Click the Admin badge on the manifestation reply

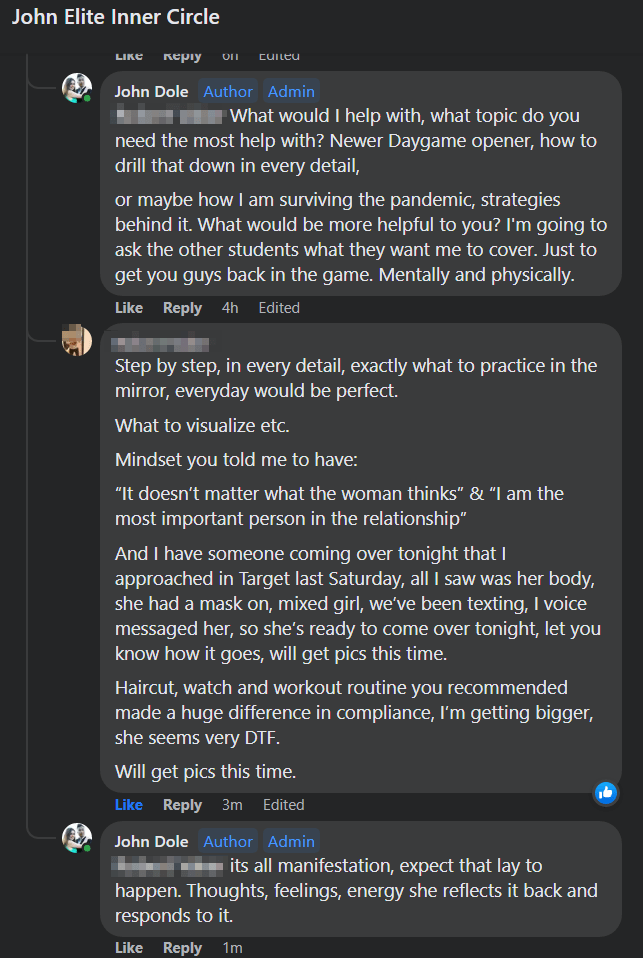click(292, 841)
